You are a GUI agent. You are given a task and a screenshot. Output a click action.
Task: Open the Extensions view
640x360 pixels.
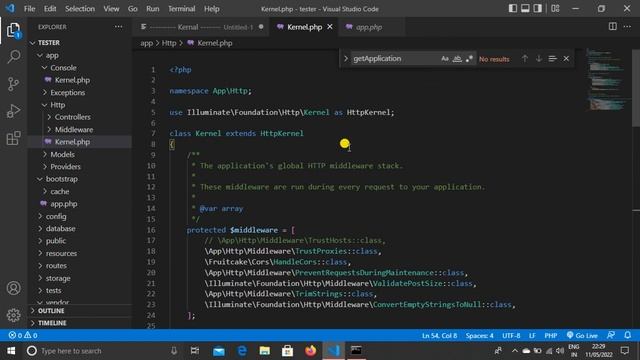13,138
